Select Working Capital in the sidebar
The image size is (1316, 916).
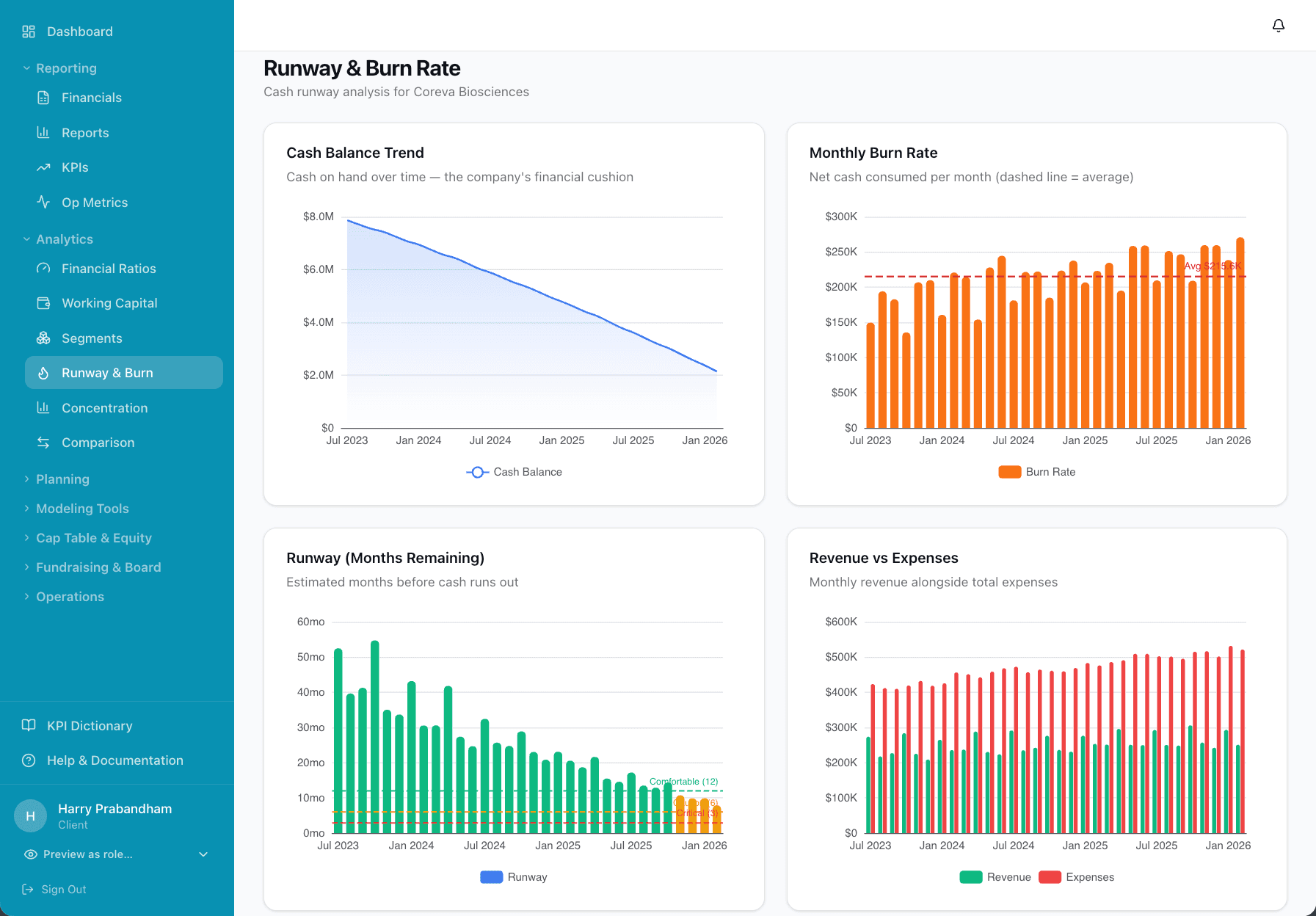point(109,302)
